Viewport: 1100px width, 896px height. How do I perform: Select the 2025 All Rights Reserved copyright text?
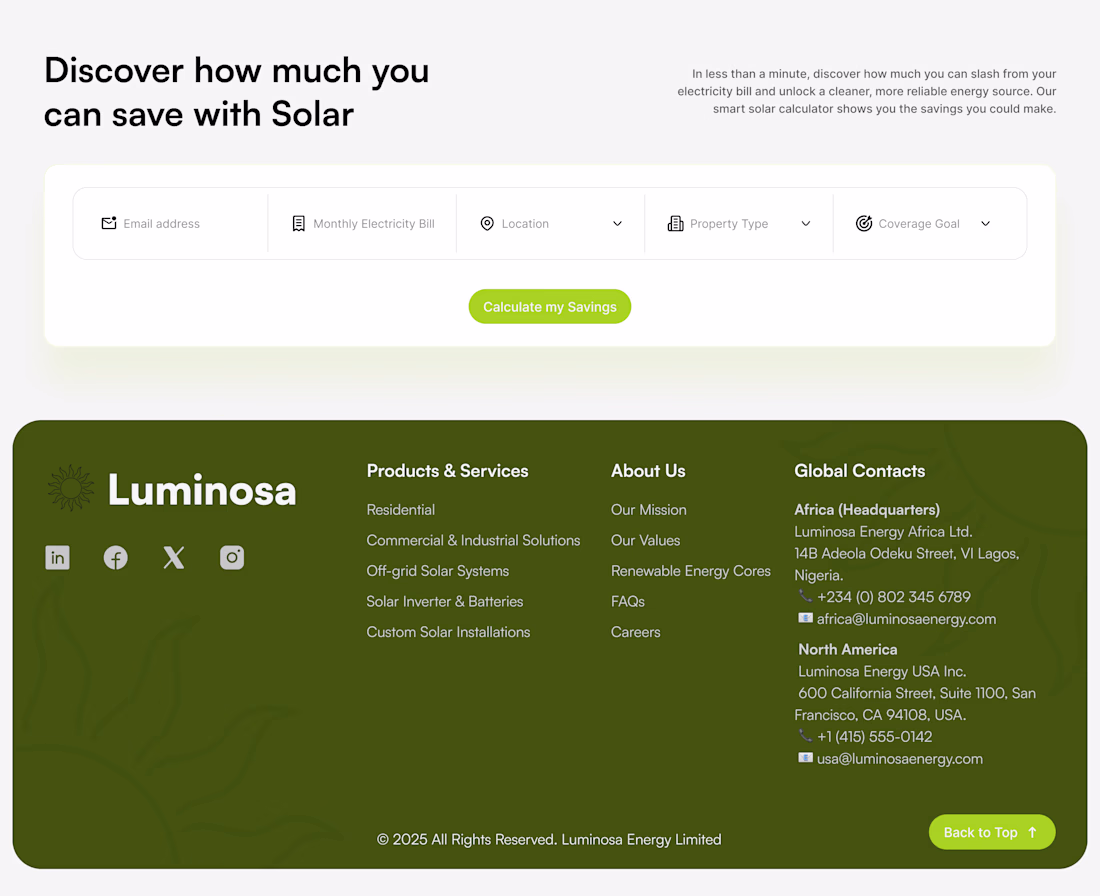(549, 840)
